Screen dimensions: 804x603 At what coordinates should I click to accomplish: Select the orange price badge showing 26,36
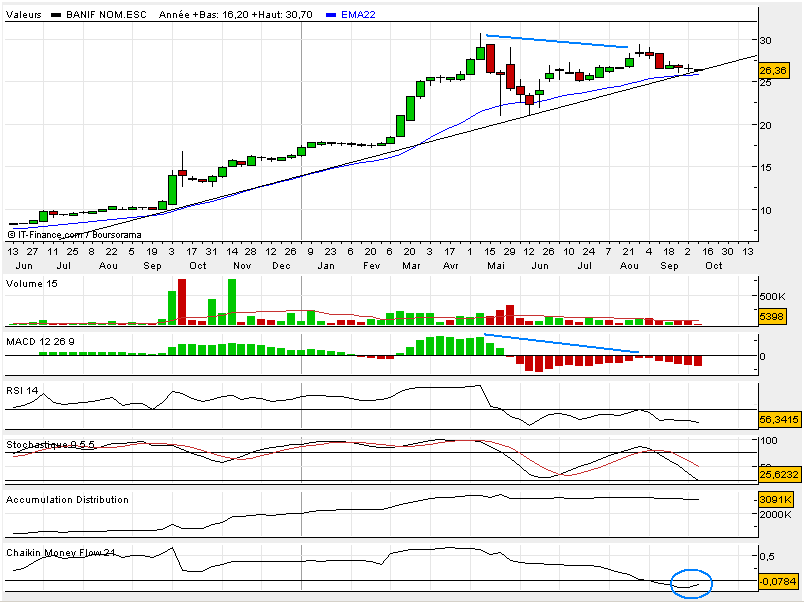772,71
